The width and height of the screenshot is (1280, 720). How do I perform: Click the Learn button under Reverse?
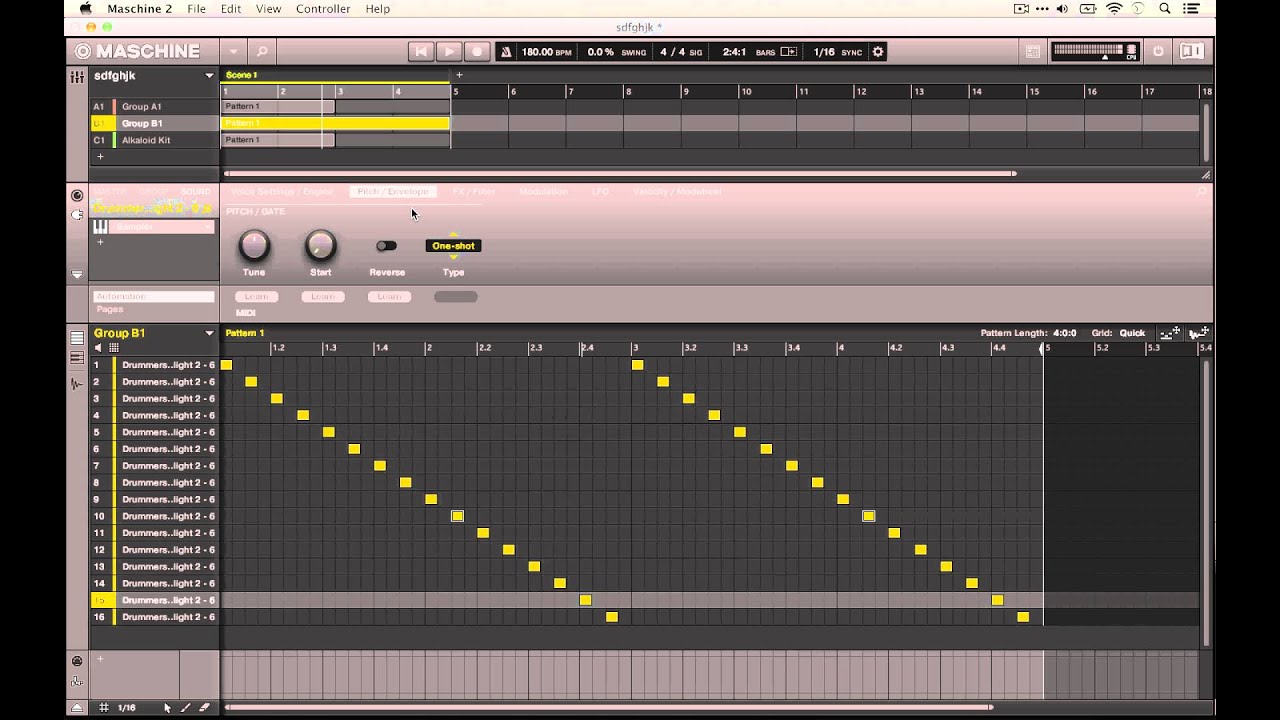[x=389, y=297]
